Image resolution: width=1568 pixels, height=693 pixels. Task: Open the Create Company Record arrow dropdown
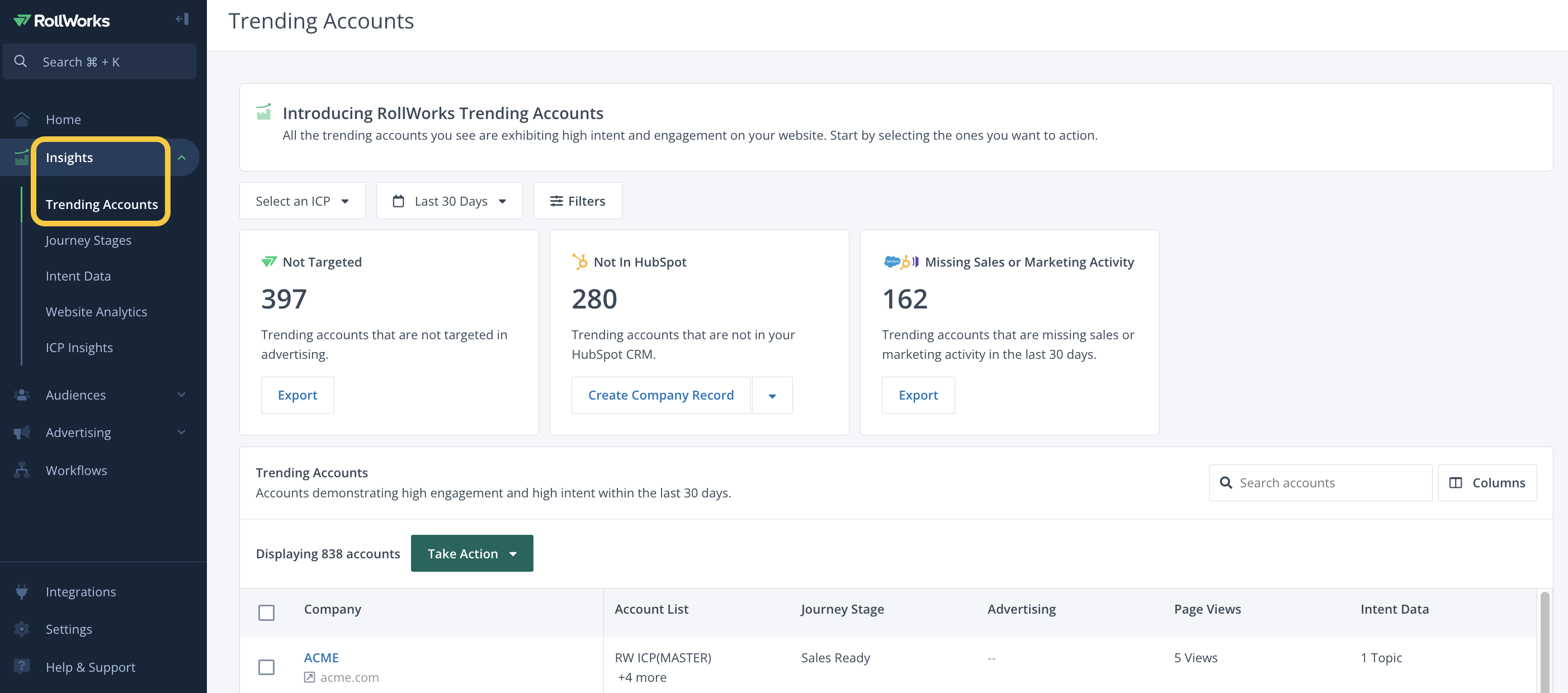(x=772, y=396)
